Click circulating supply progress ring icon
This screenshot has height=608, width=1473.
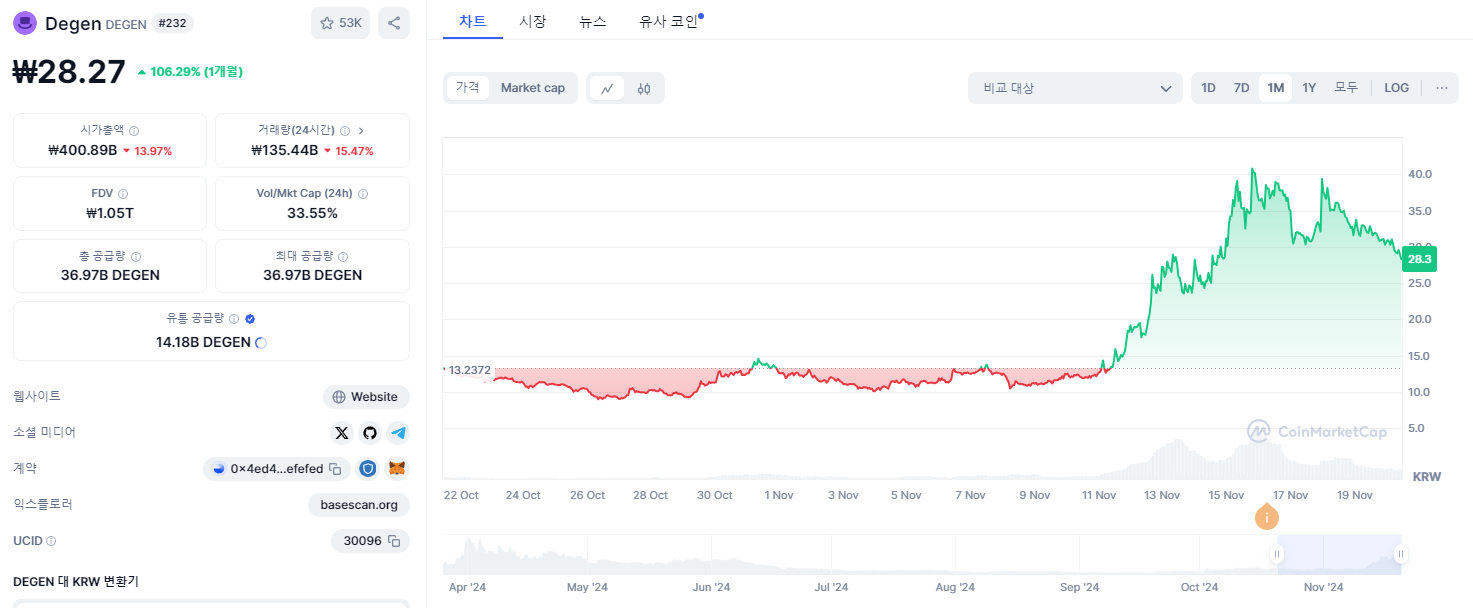coord(261,343)
